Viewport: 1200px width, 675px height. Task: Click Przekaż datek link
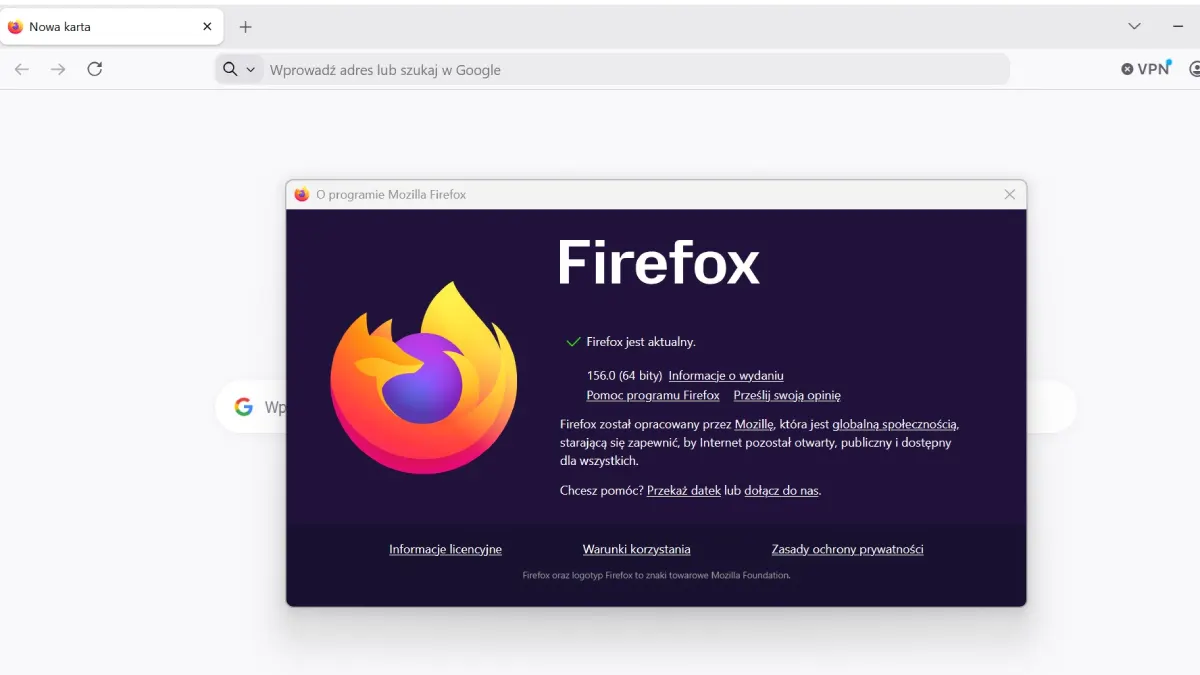[684, 491]
